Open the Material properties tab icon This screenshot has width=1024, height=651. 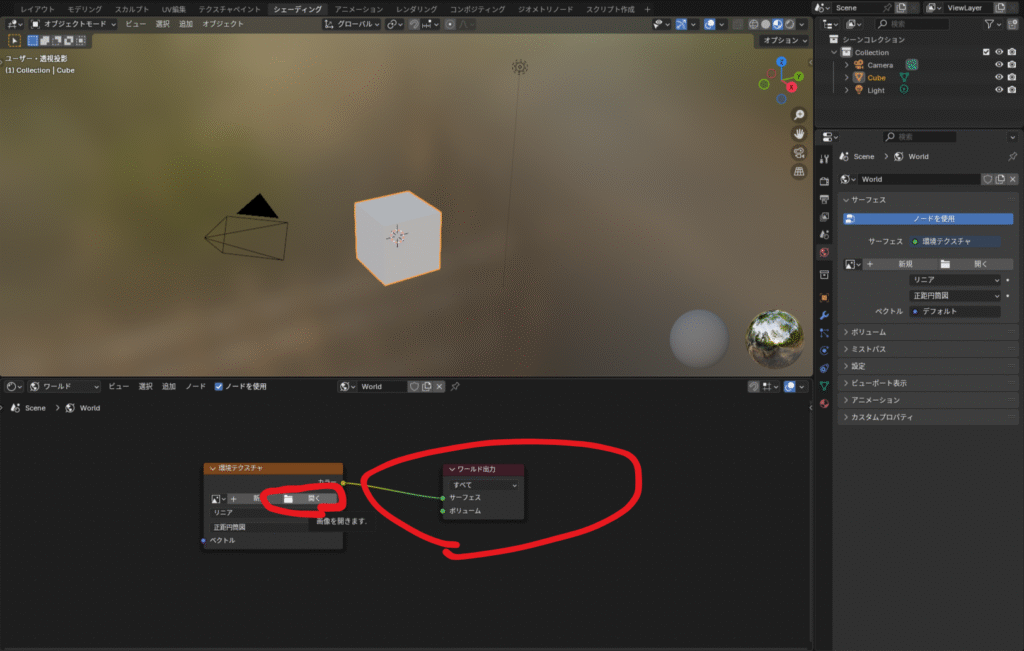pos(824,404)
